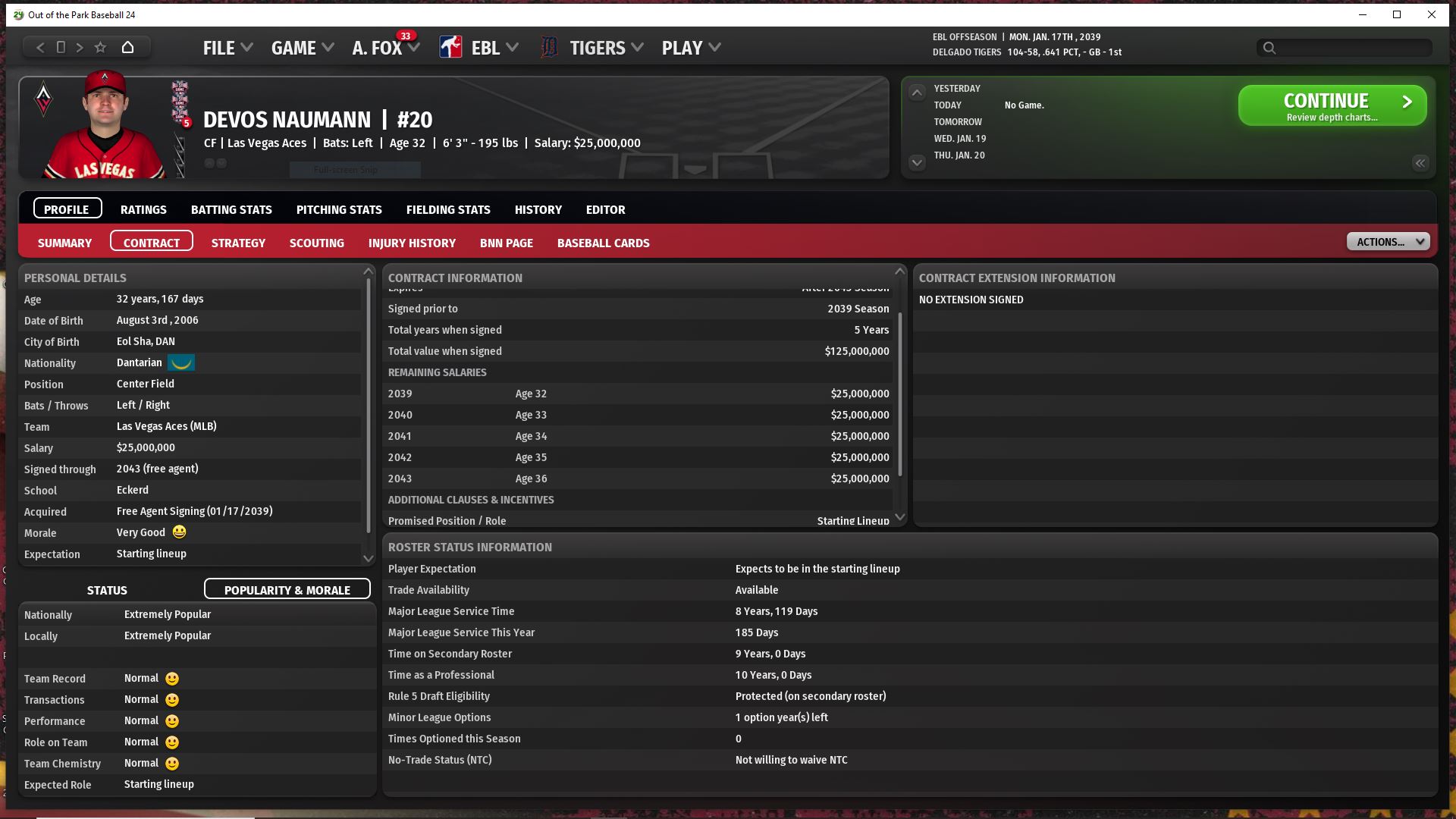Click the Tigers team logo icon
This screenshot has height=819, width=1456.
coord(549,48)
